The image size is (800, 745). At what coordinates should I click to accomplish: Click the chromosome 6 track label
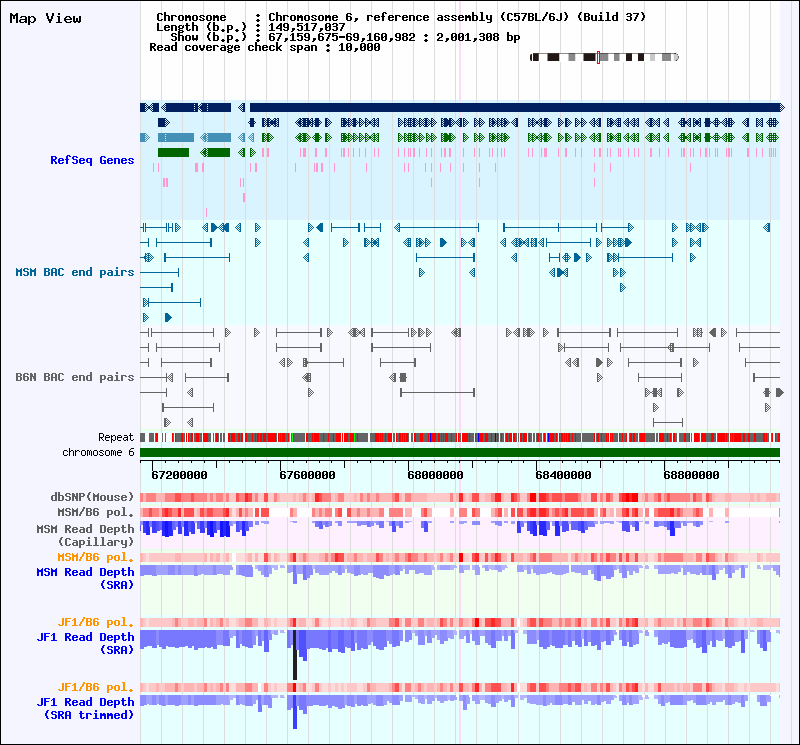[x=98, y=453]
